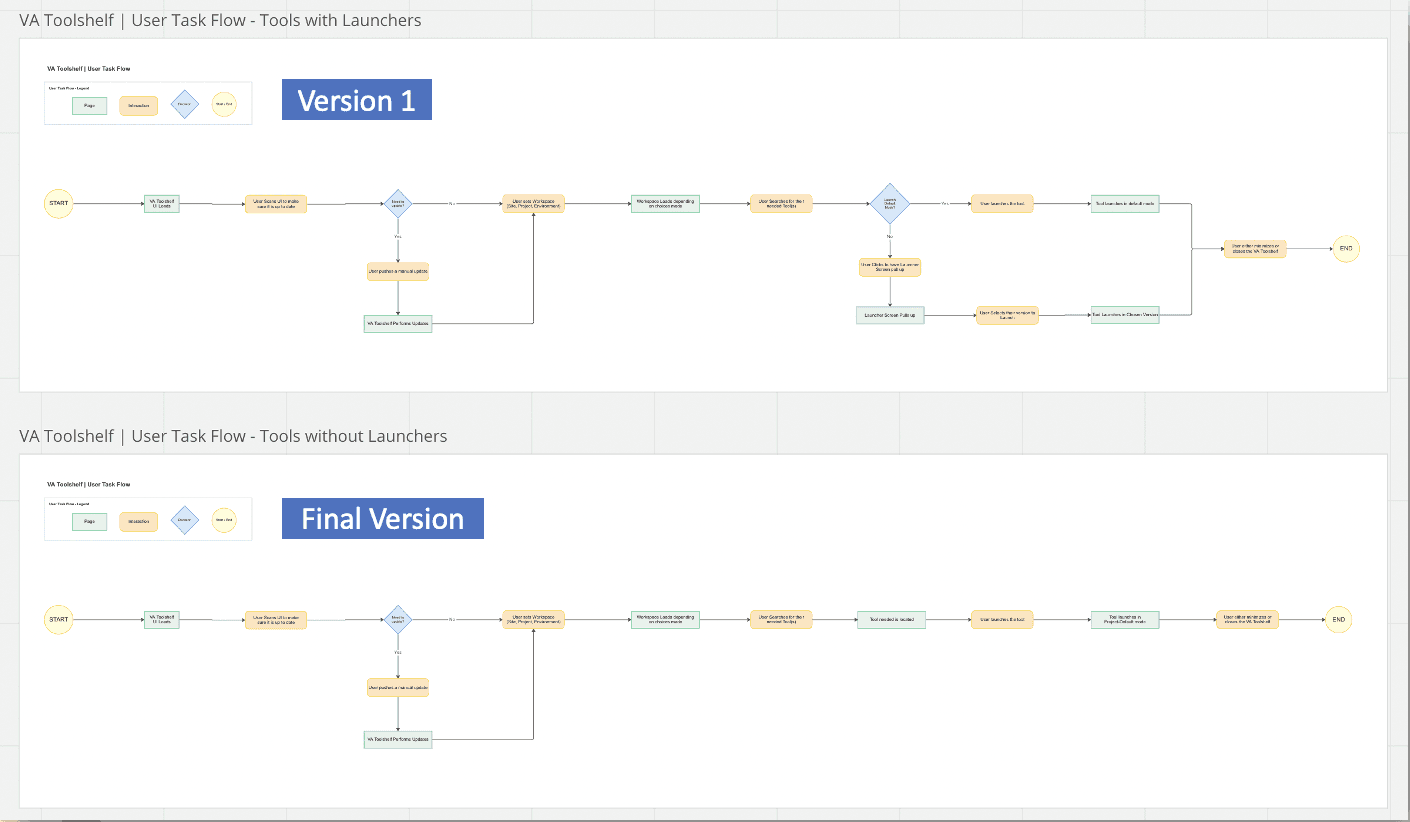The image size is (1410, 822).
Task: Select 'Tool launches in default mode' box
Action: [1125, 204]
